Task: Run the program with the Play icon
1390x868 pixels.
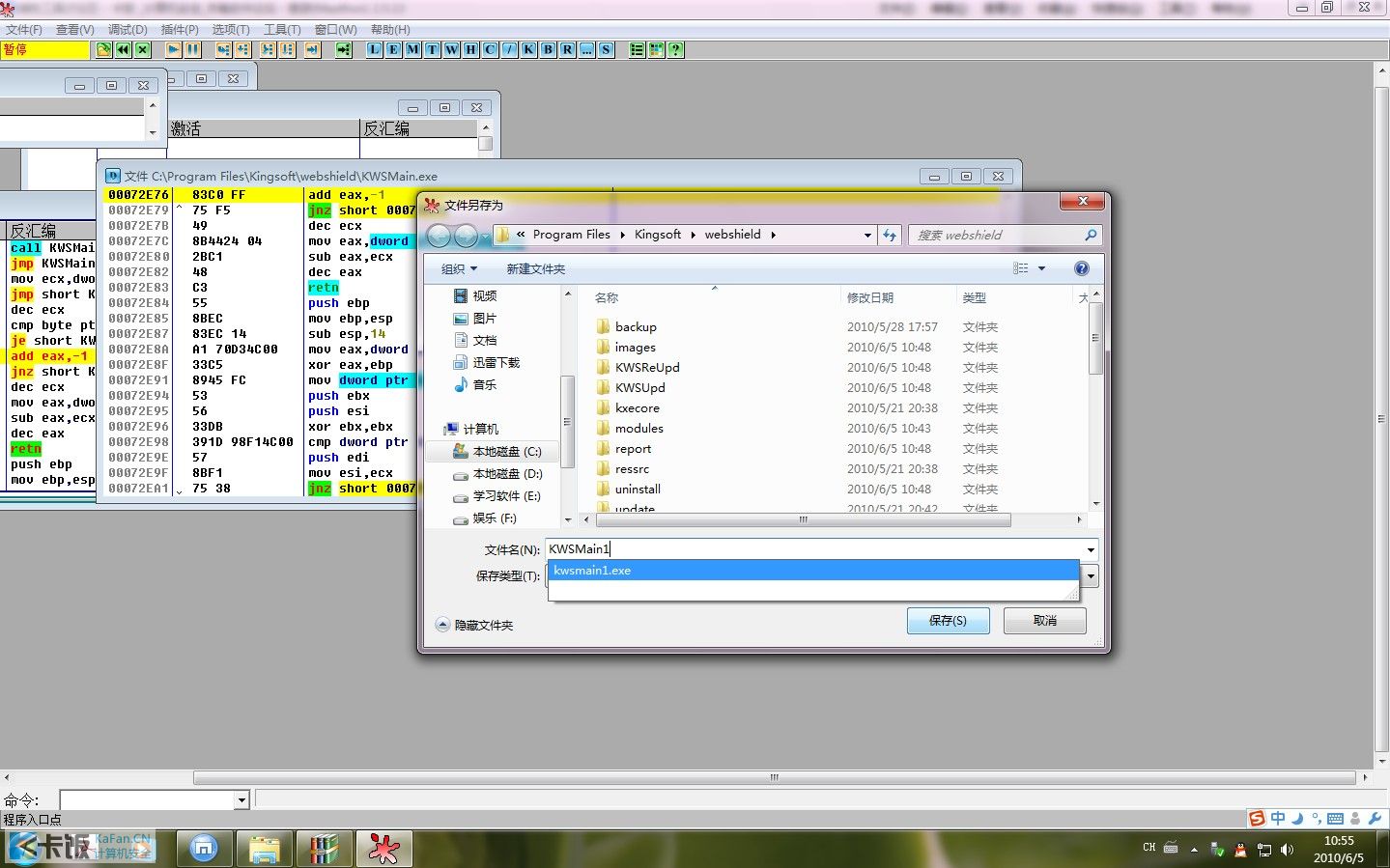Action: pyautogui.click(x=173, y=49)
